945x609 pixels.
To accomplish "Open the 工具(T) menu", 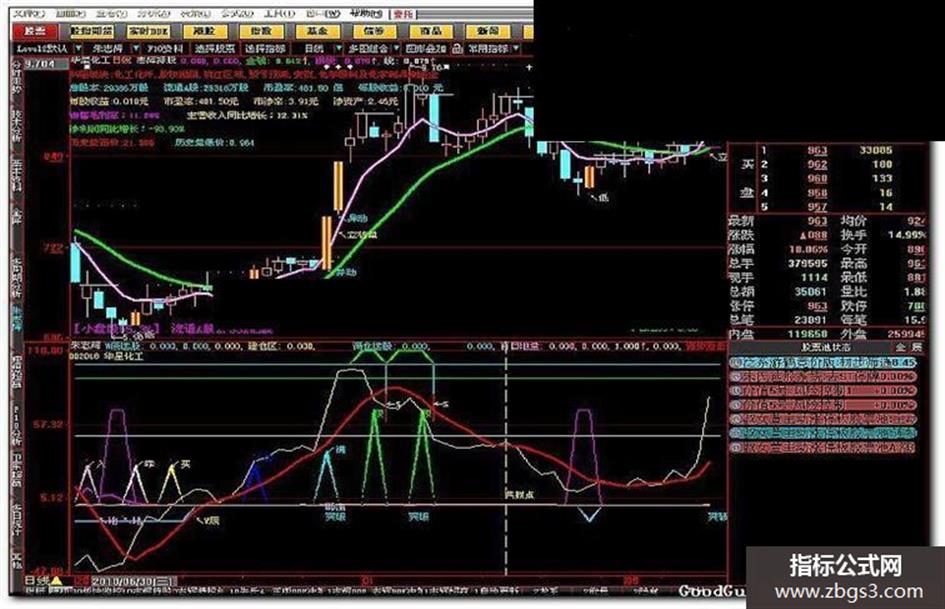I will 280,13.
